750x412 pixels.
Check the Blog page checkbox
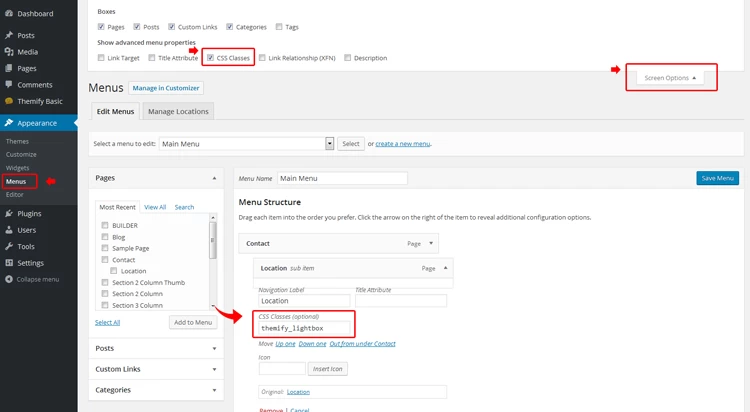click(x=105, y=237)
